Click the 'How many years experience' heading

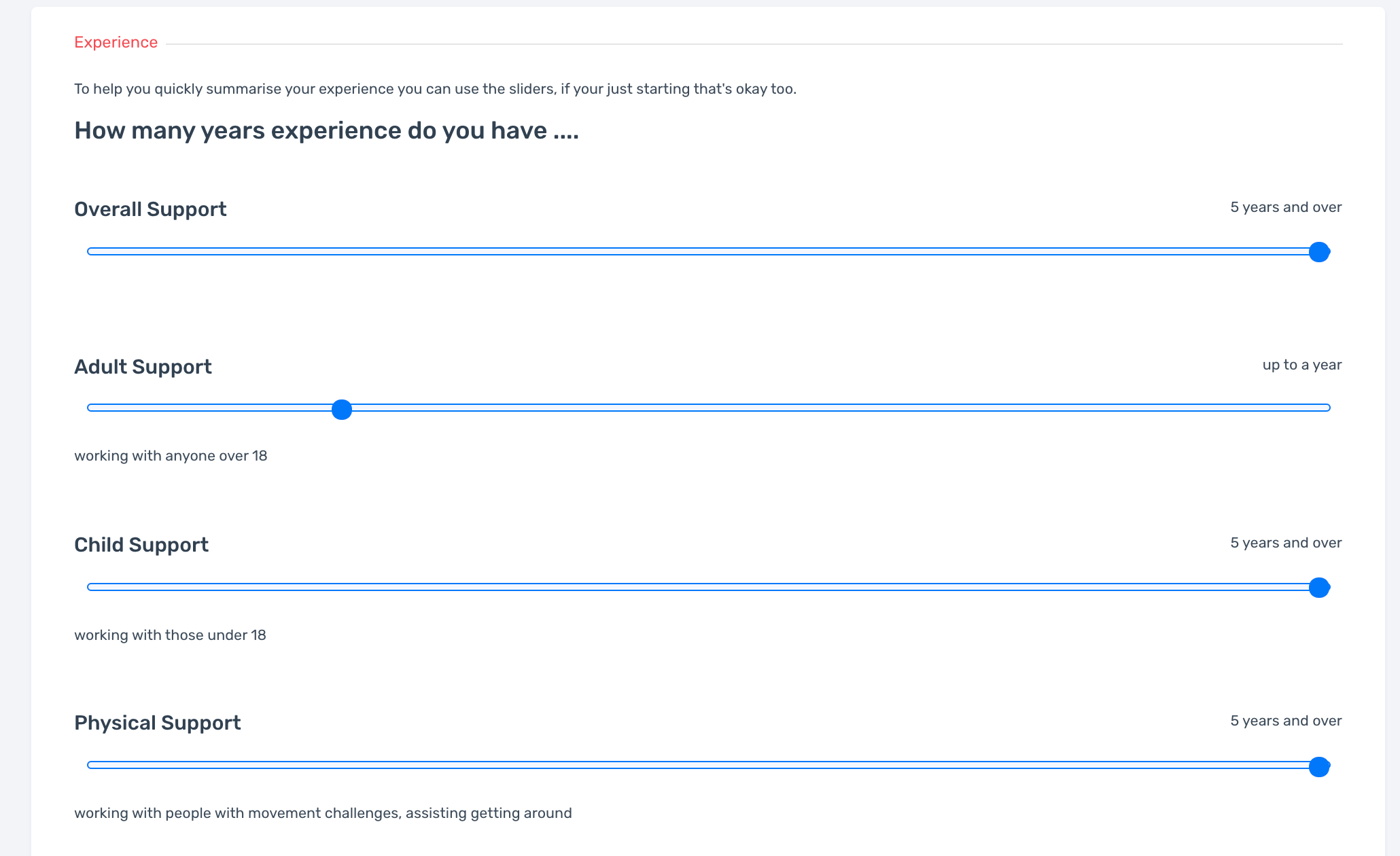tap(326, 130)
